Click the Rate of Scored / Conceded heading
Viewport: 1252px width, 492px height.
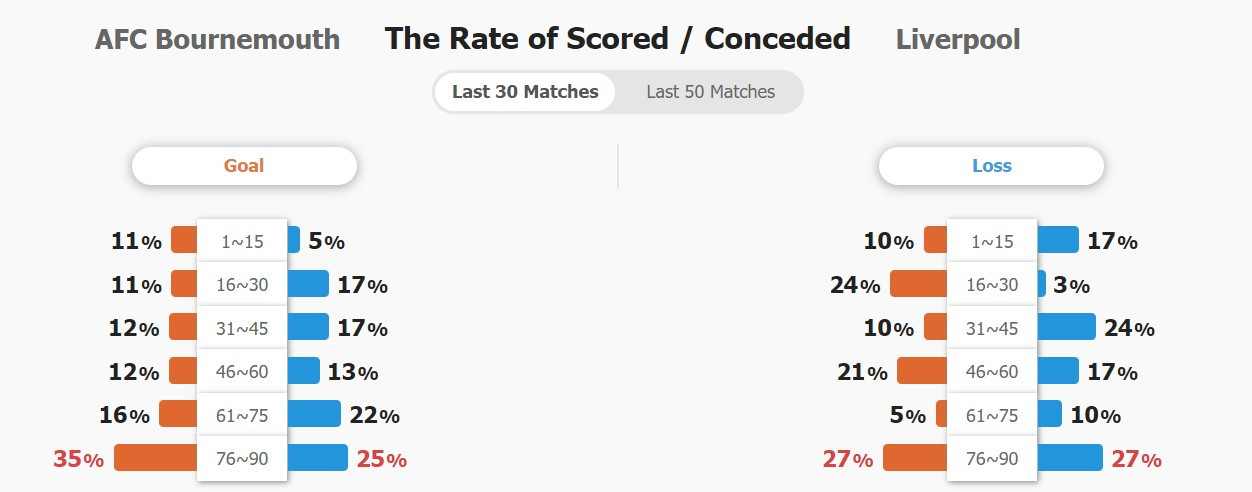[617, 39]
